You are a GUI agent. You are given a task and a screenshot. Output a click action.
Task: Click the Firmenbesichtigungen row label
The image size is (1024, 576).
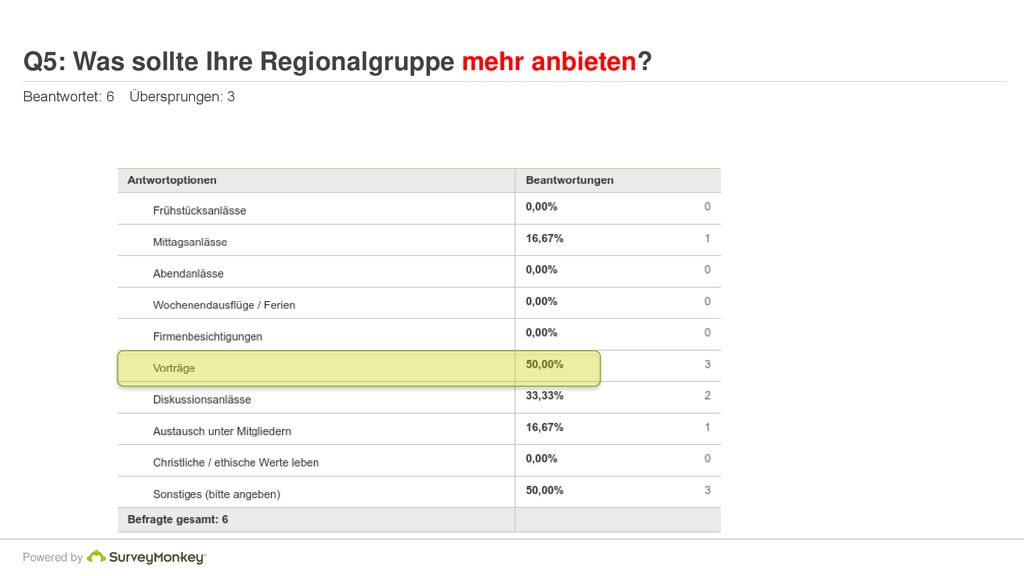(208, 336)
